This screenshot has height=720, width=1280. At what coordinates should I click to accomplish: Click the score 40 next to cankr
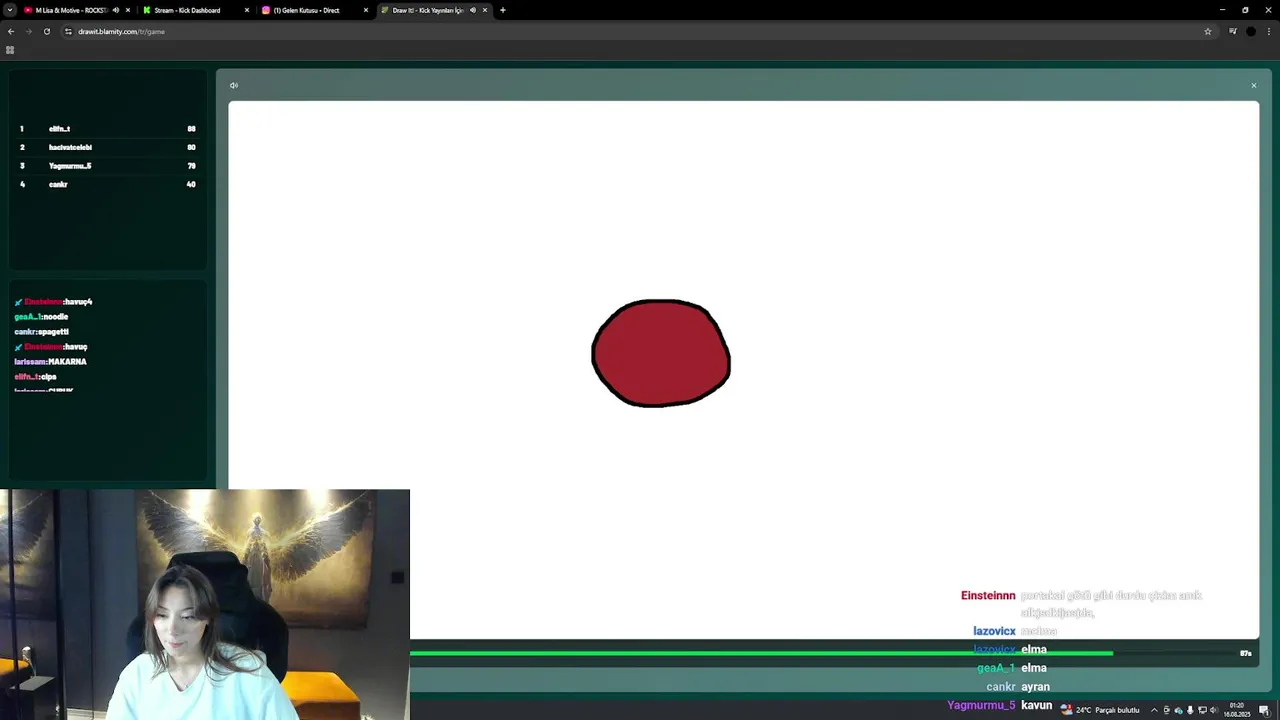tap(191, 184)
